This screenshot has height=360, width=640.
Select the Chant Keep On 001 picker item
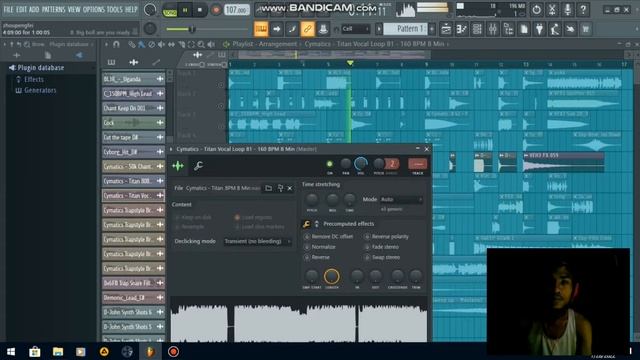[133, 108]
